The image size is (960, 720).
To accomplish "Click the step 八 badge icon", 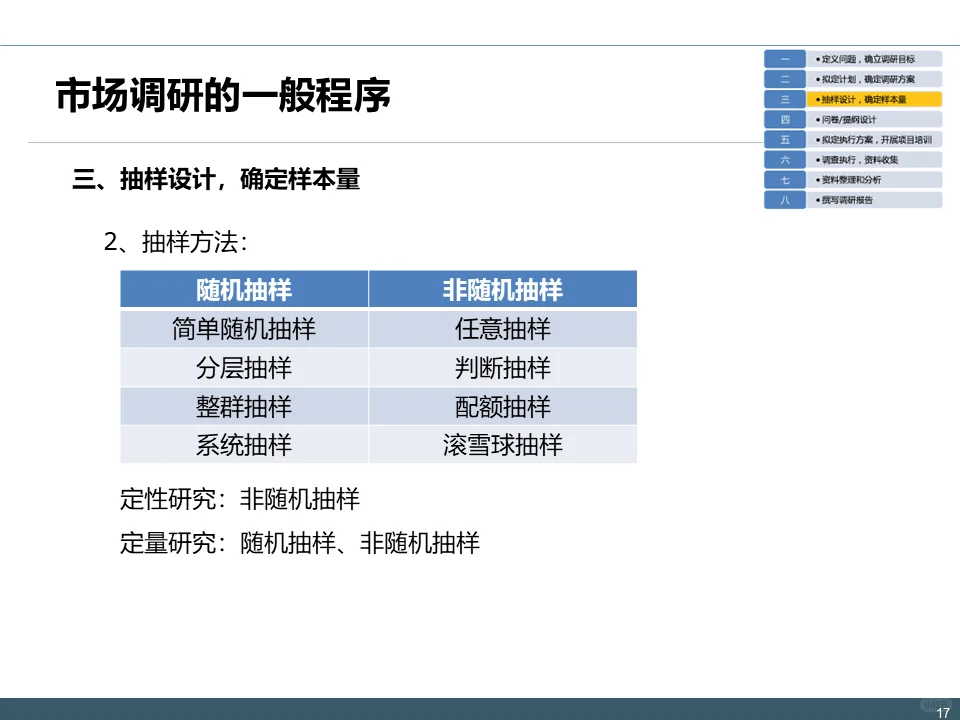I will point(785,199).
